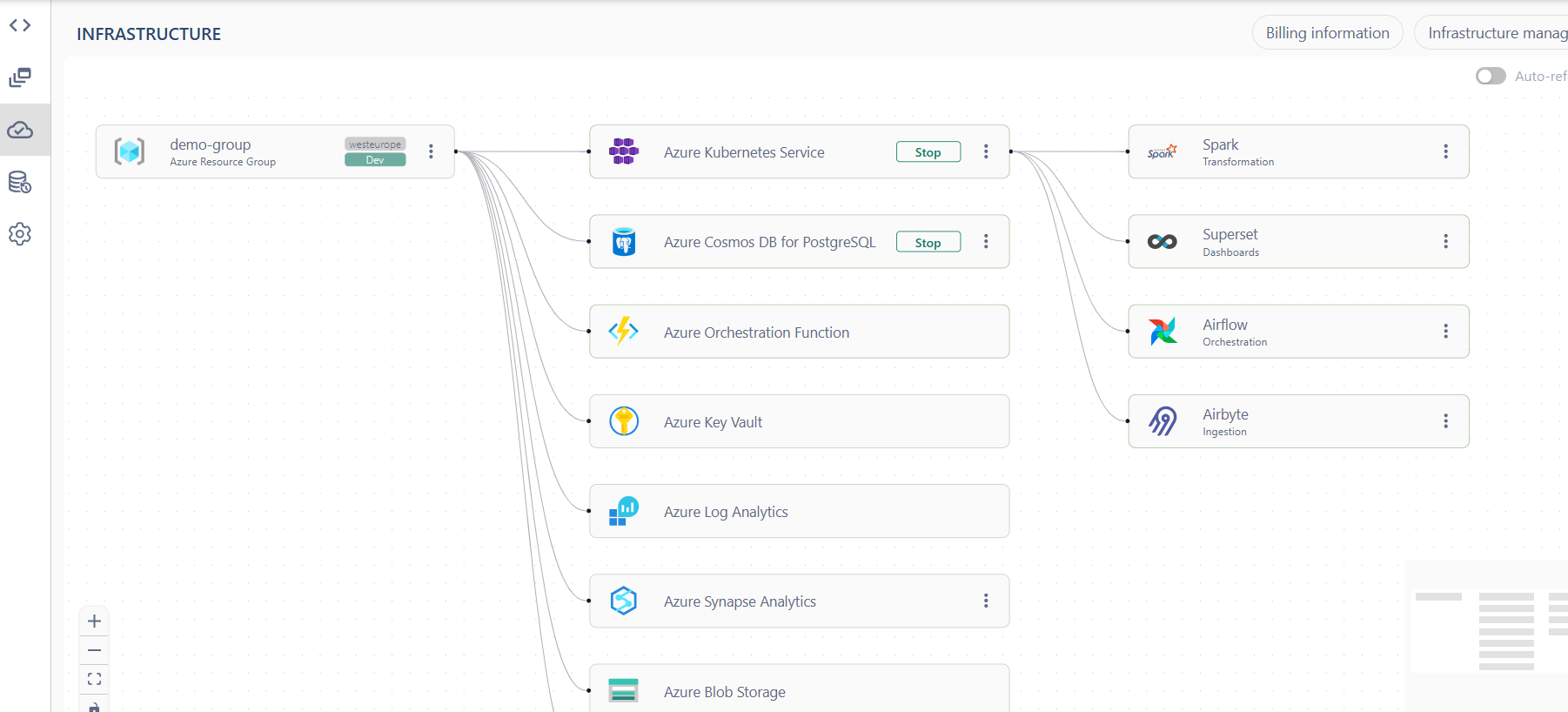Click the Airbyte logo icon

coord(1163,421)
